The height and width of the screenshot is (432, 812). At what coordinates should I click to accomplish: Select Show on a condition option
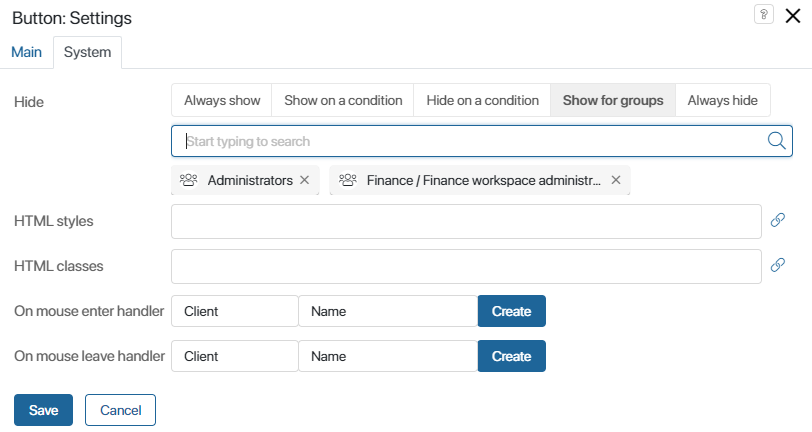pos(343,101)
